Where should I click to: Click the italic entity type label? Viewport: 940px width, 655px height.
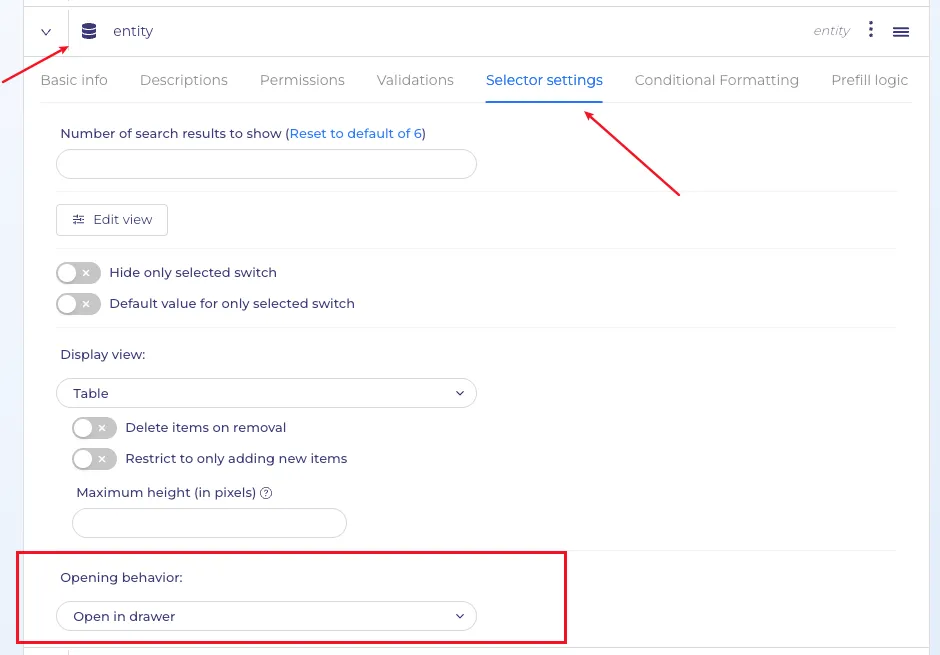pyautogui.click(x=831, y=31)
